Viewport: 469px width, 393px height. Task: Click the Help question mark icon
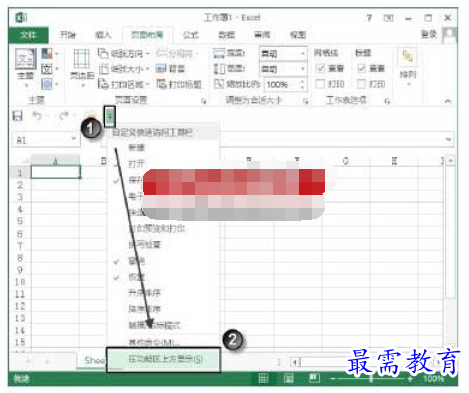coord(369,18)
